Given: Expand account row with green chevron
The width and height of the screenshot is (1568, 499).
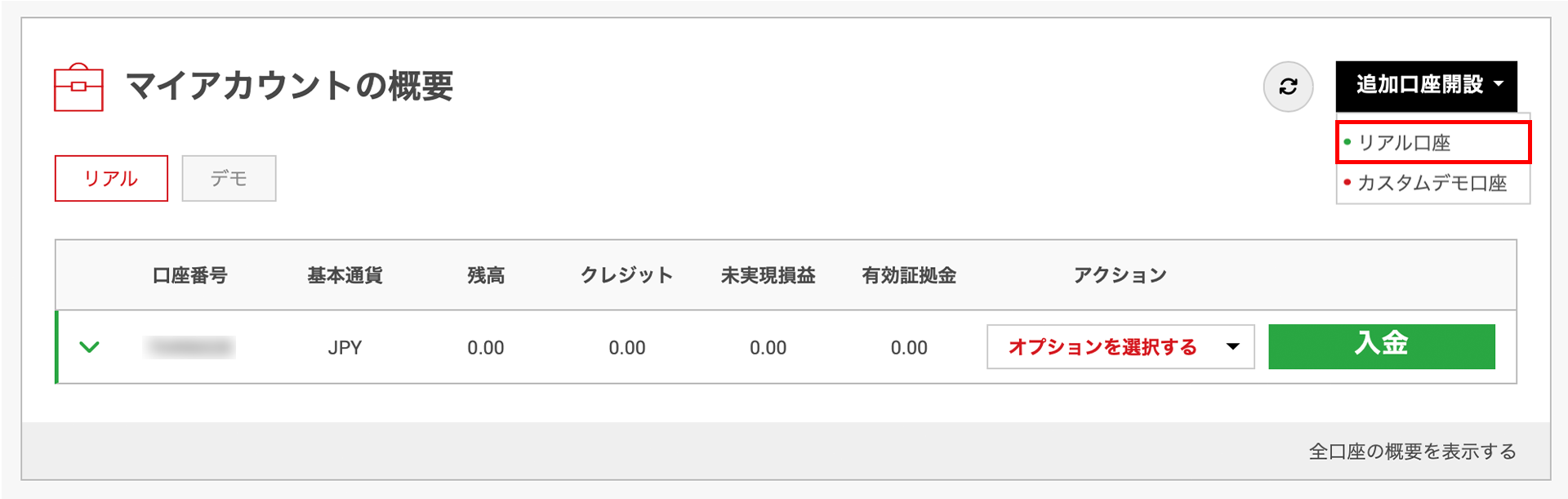Looking at the screenshot, I should [x=90, y=347].
